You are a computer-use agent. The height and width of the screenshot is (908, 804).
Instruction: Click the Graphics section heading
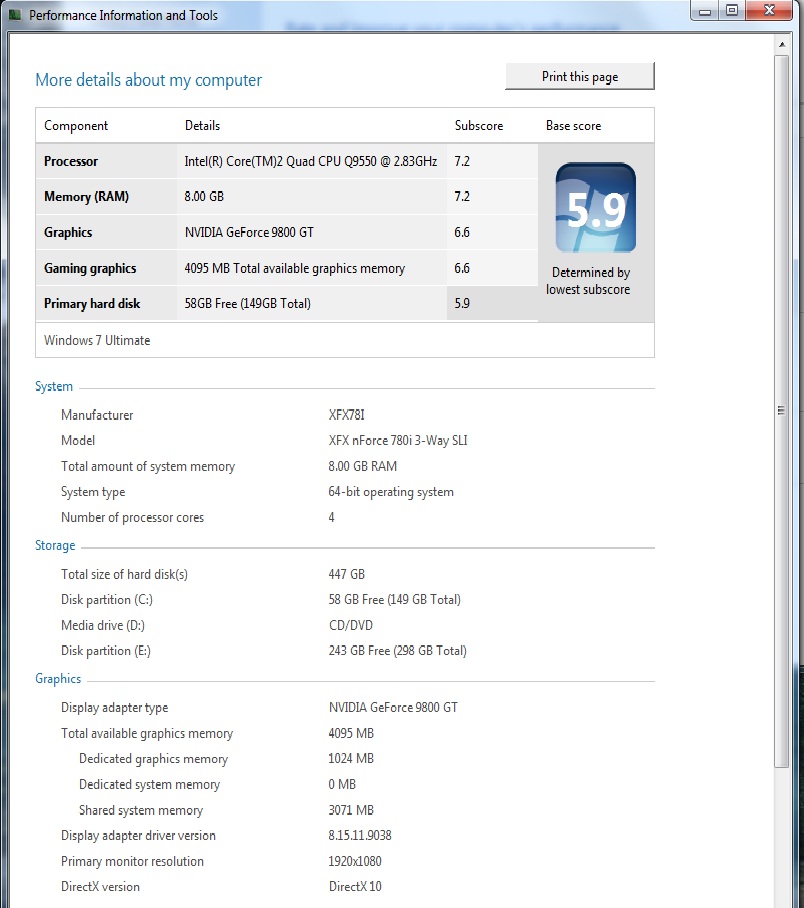[58, 679]
